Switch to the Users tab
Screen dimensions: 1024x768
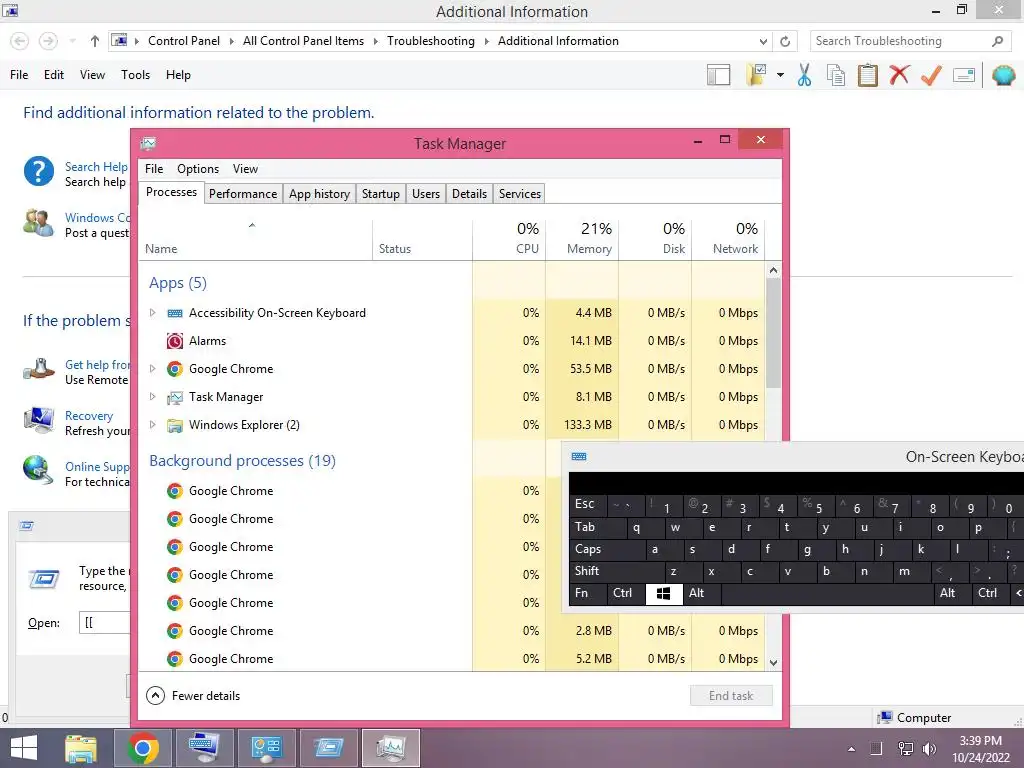tap(426, 194)
